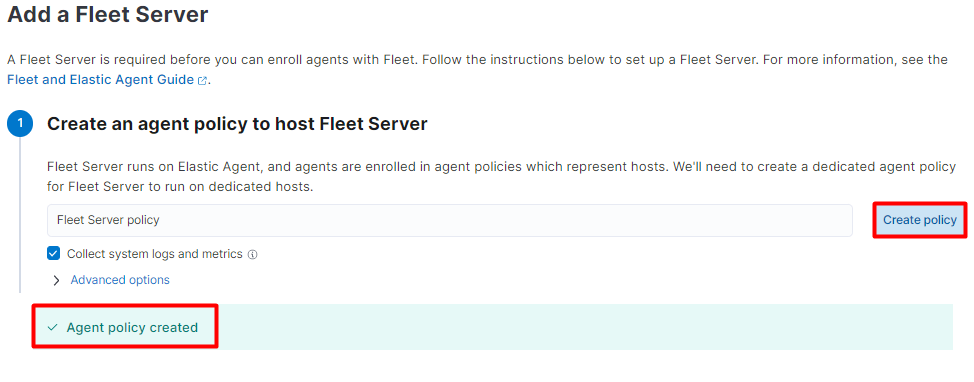Open the Advanced options link text
This screenshot has width=974, height=382.
tap(120, 280)
